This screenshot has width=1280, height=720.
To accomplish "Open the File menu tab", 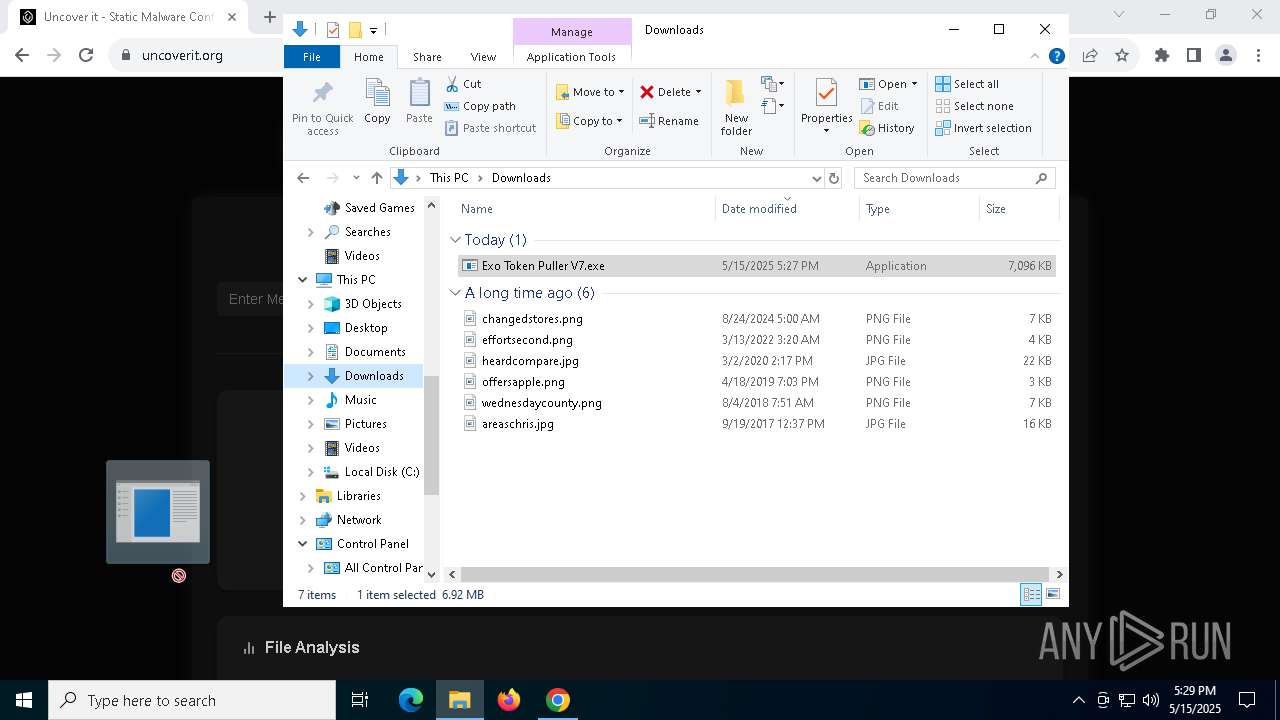I will (x=312, y=57).
